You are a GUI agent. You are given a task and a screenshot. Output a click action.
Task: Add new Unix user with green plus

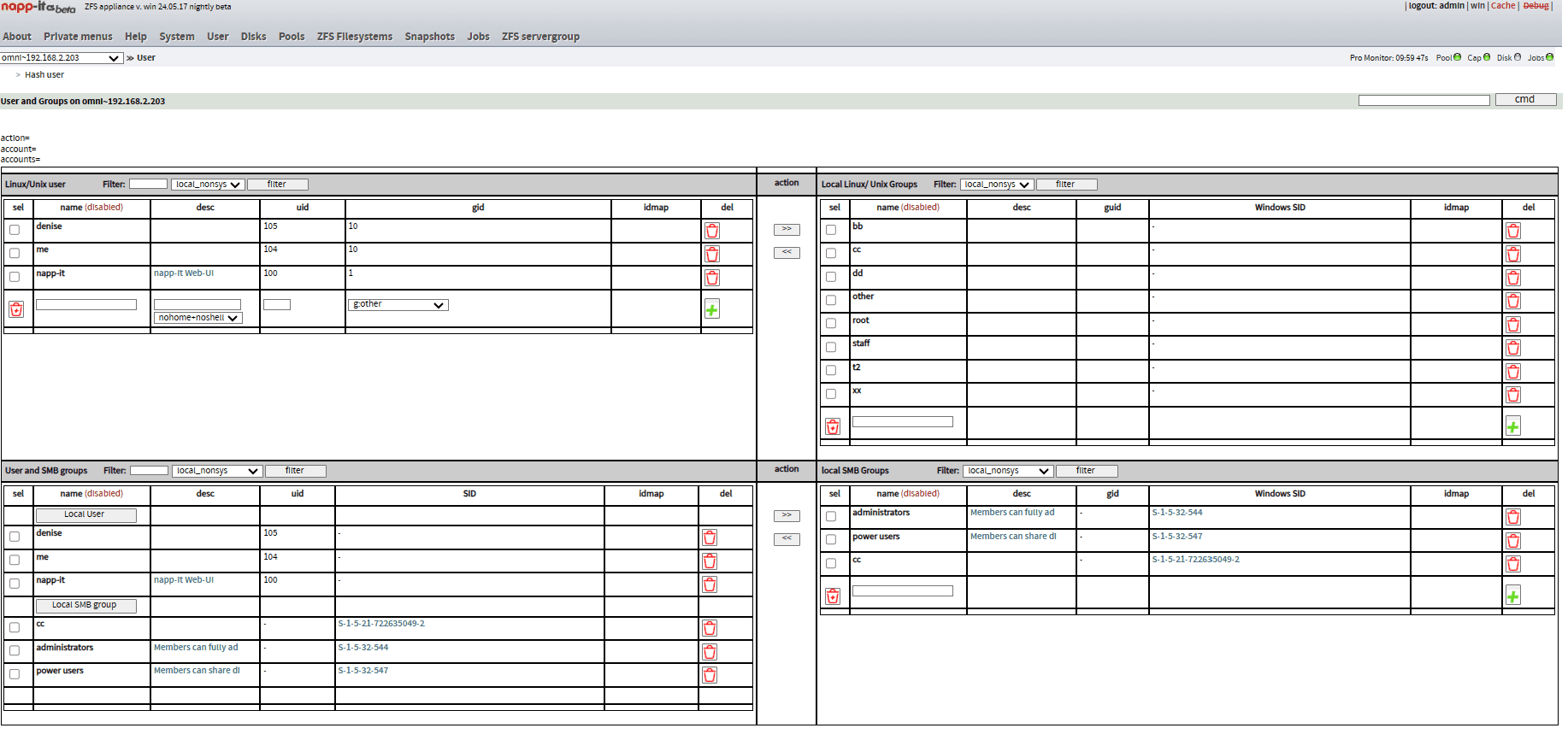coord(712,309)
